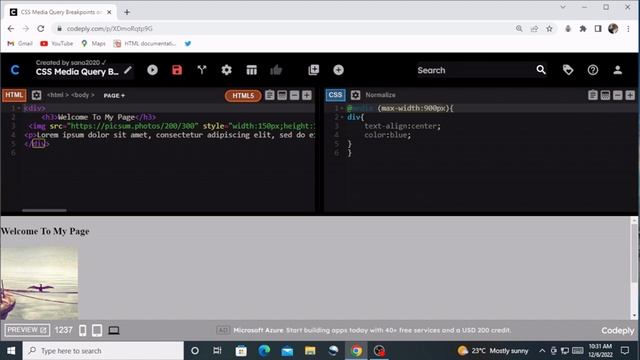The height and width of the screenshot is (360, 640).
Task: Click the weather widget in taskbar
Action: 493,351
